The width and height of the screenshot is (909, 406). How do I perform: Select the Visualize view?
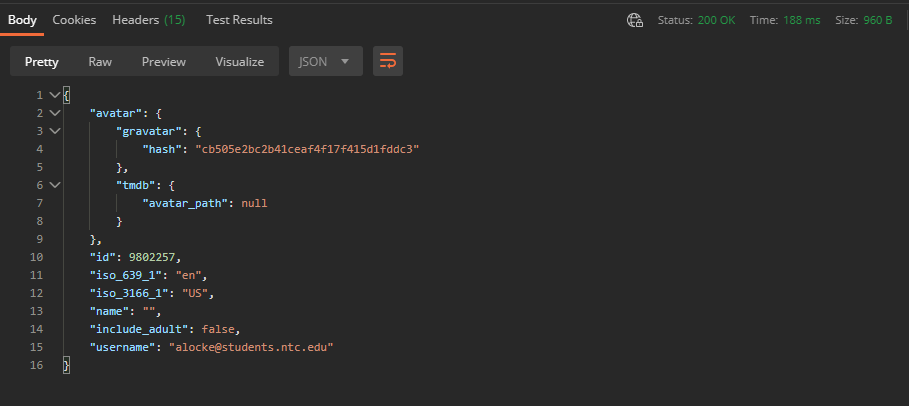click(x=239, y=61)
